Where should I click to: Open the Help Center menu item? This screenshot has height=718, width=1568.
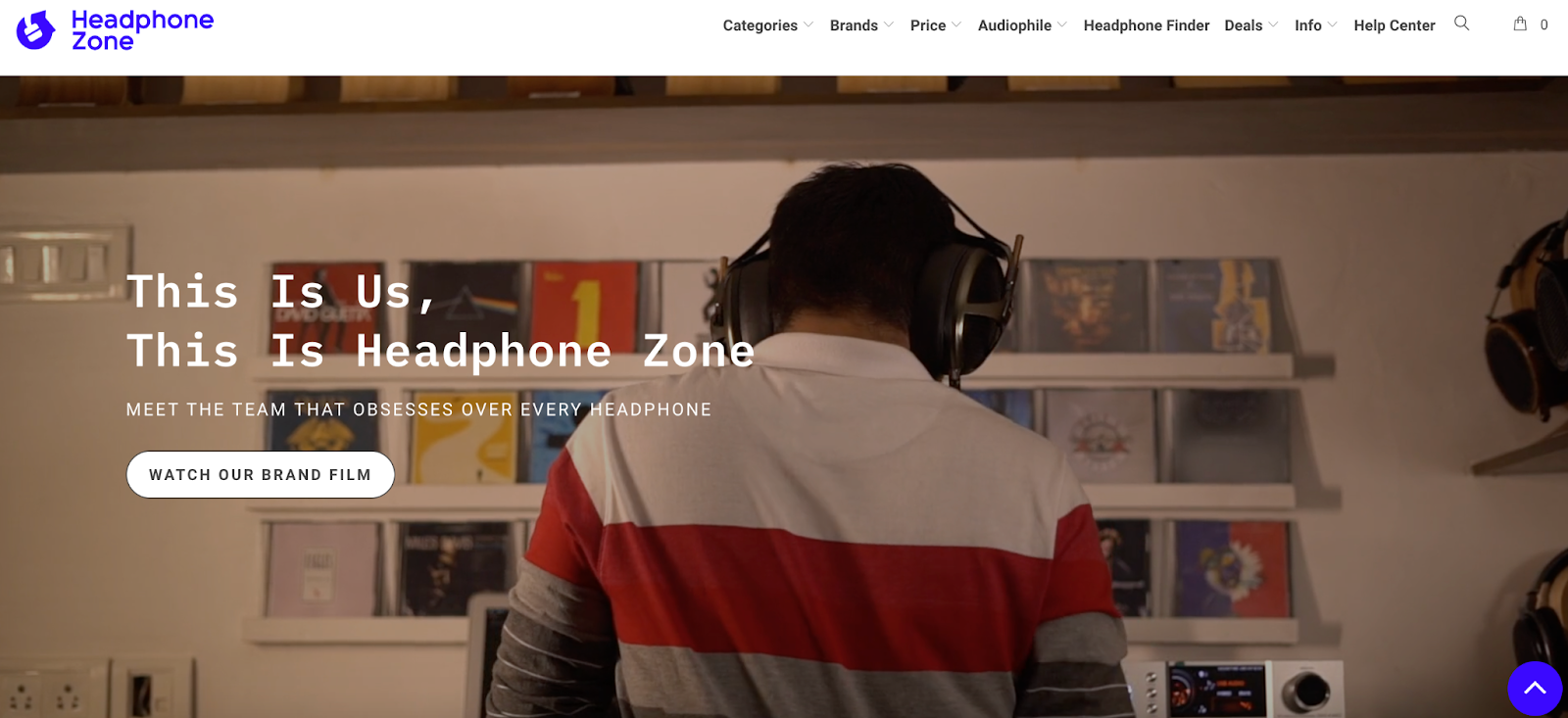coord(1395,25)
